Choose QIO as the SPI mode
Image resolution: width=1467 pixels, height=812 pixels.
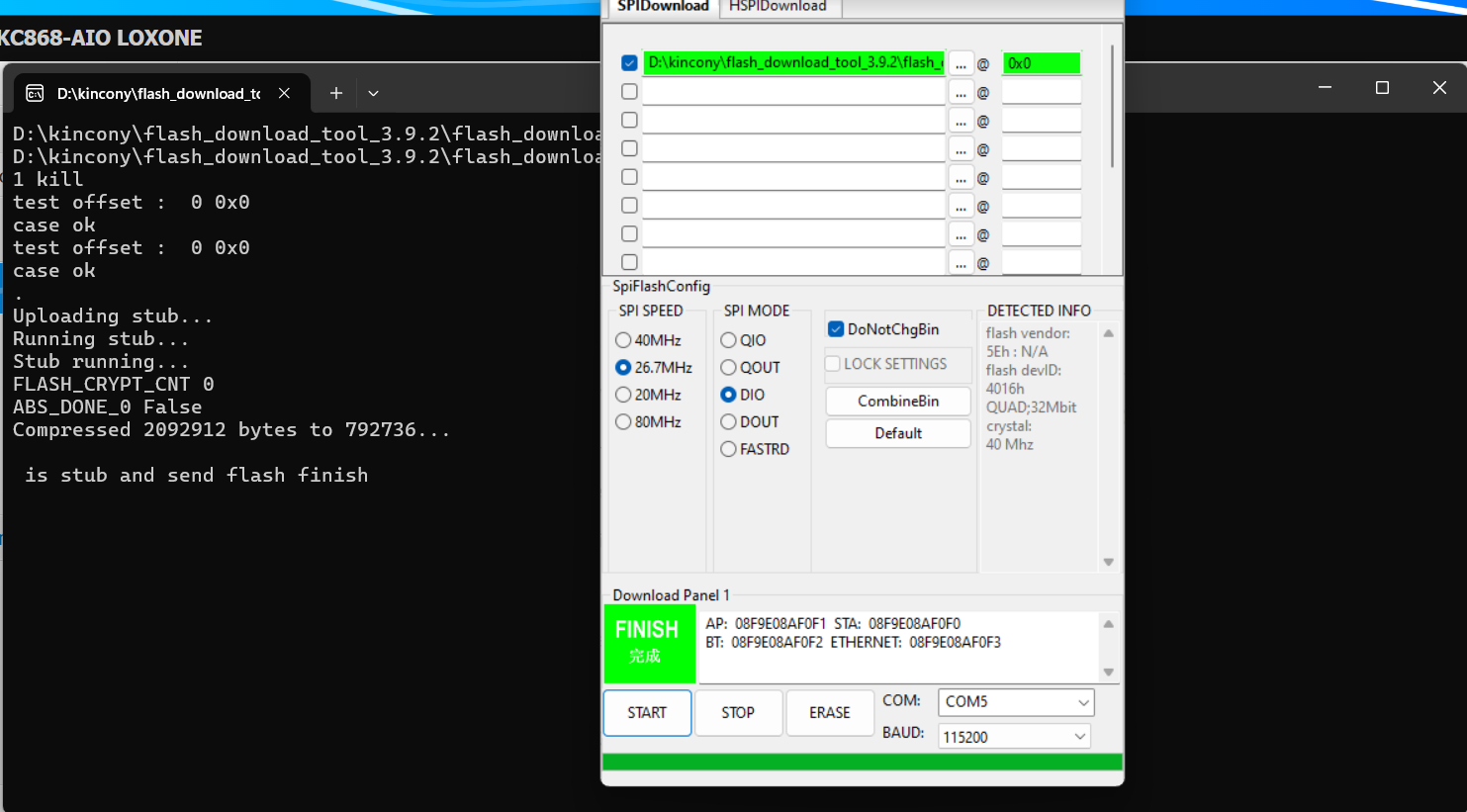pyautogui.click(x=728, y=340)
